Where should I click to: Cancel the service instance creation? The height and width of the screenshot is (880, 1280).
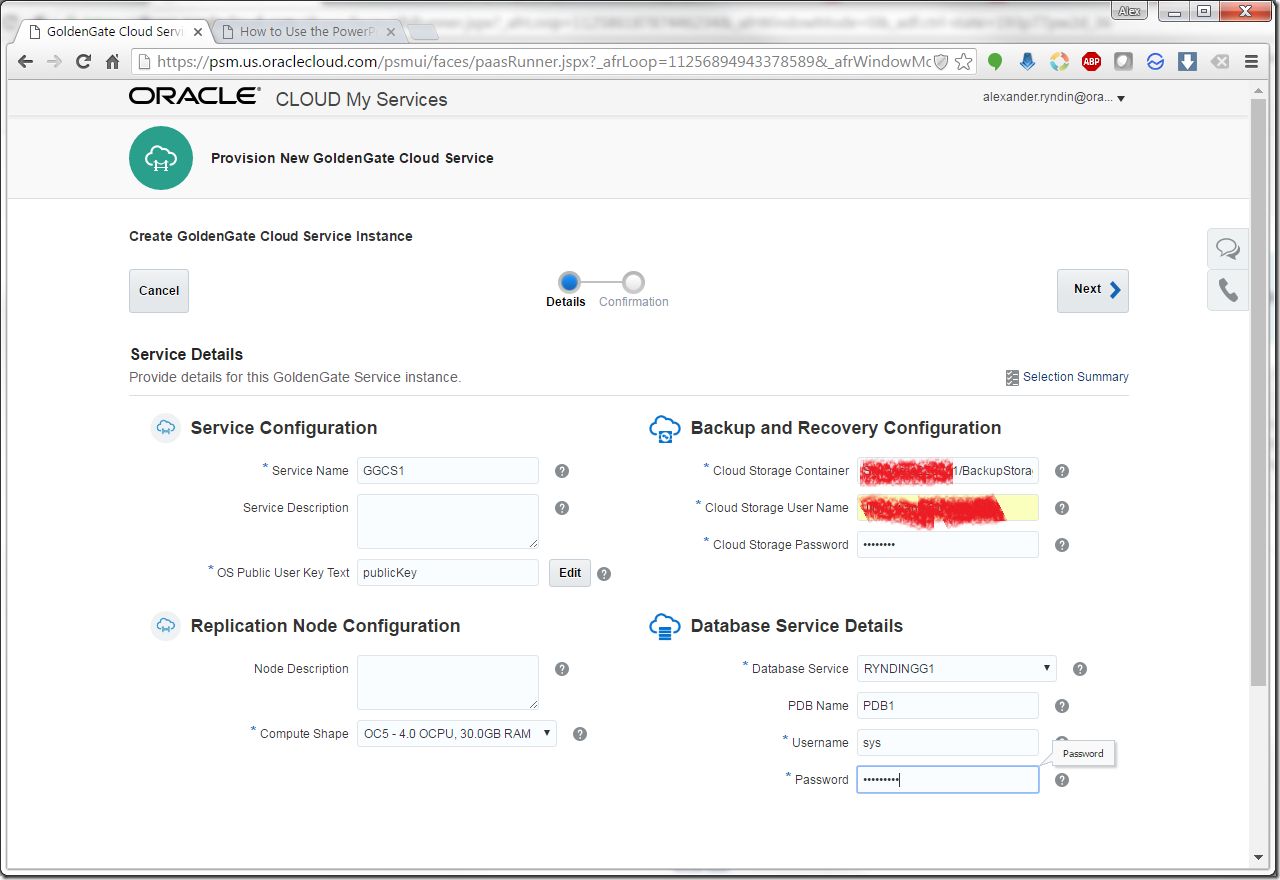(159, 291)
